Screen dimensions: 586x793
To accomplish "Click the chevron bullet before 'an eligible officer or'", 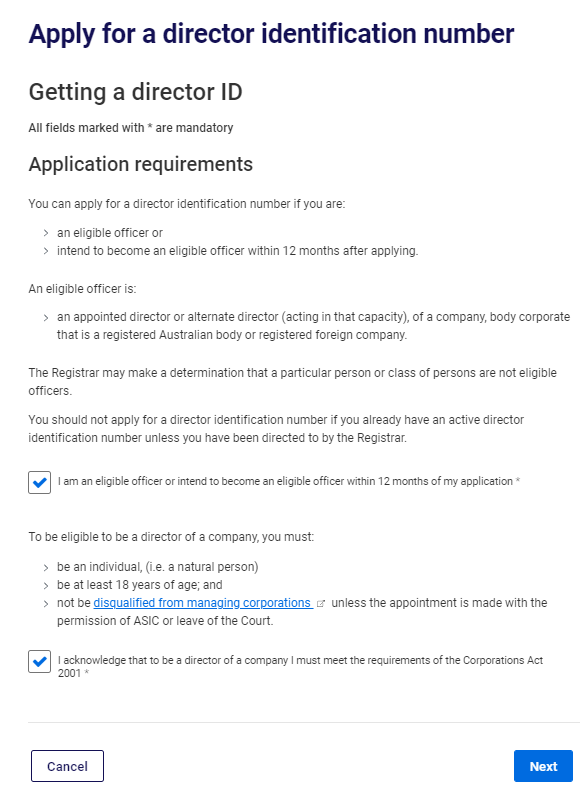I will tap(46, 233).
